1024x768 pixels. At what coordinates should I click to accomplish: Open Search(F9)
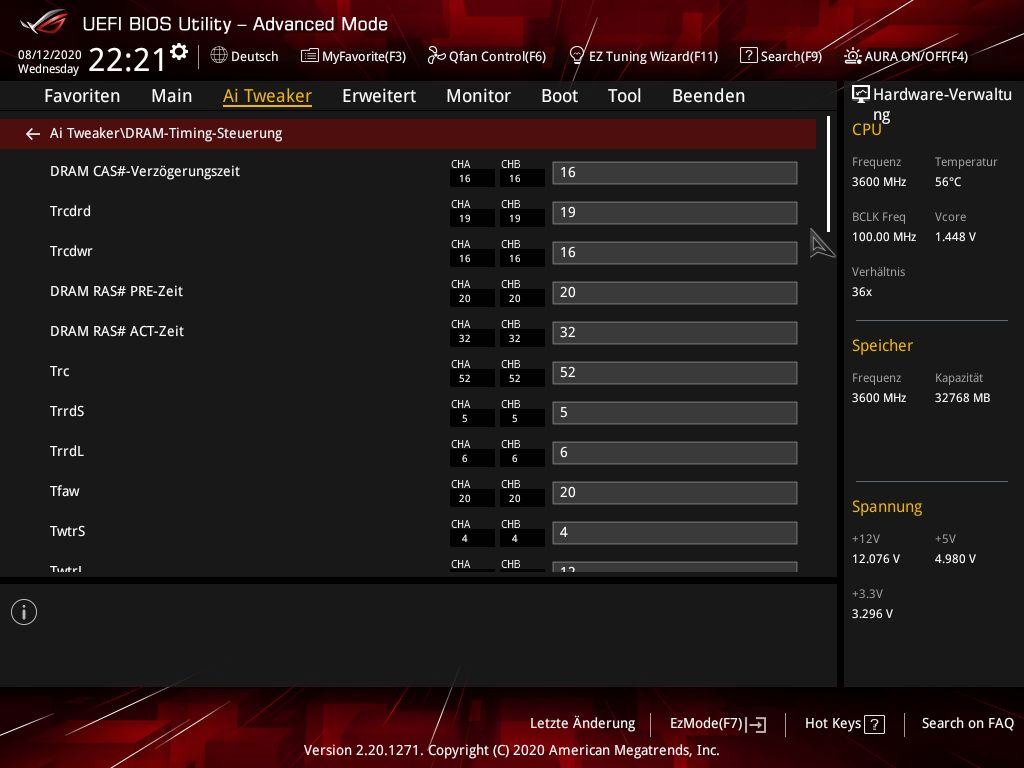coord(780,56)
